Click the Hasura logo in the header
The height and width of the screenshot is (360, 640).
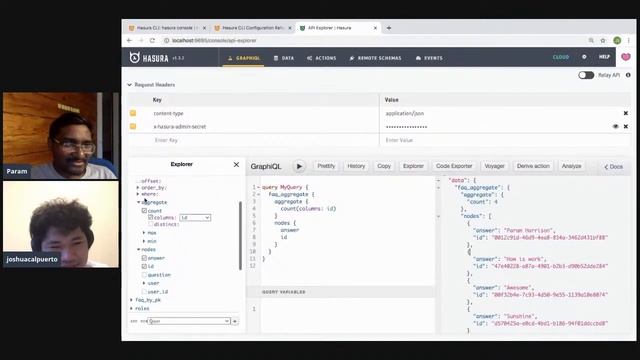[x=149, y=58]
